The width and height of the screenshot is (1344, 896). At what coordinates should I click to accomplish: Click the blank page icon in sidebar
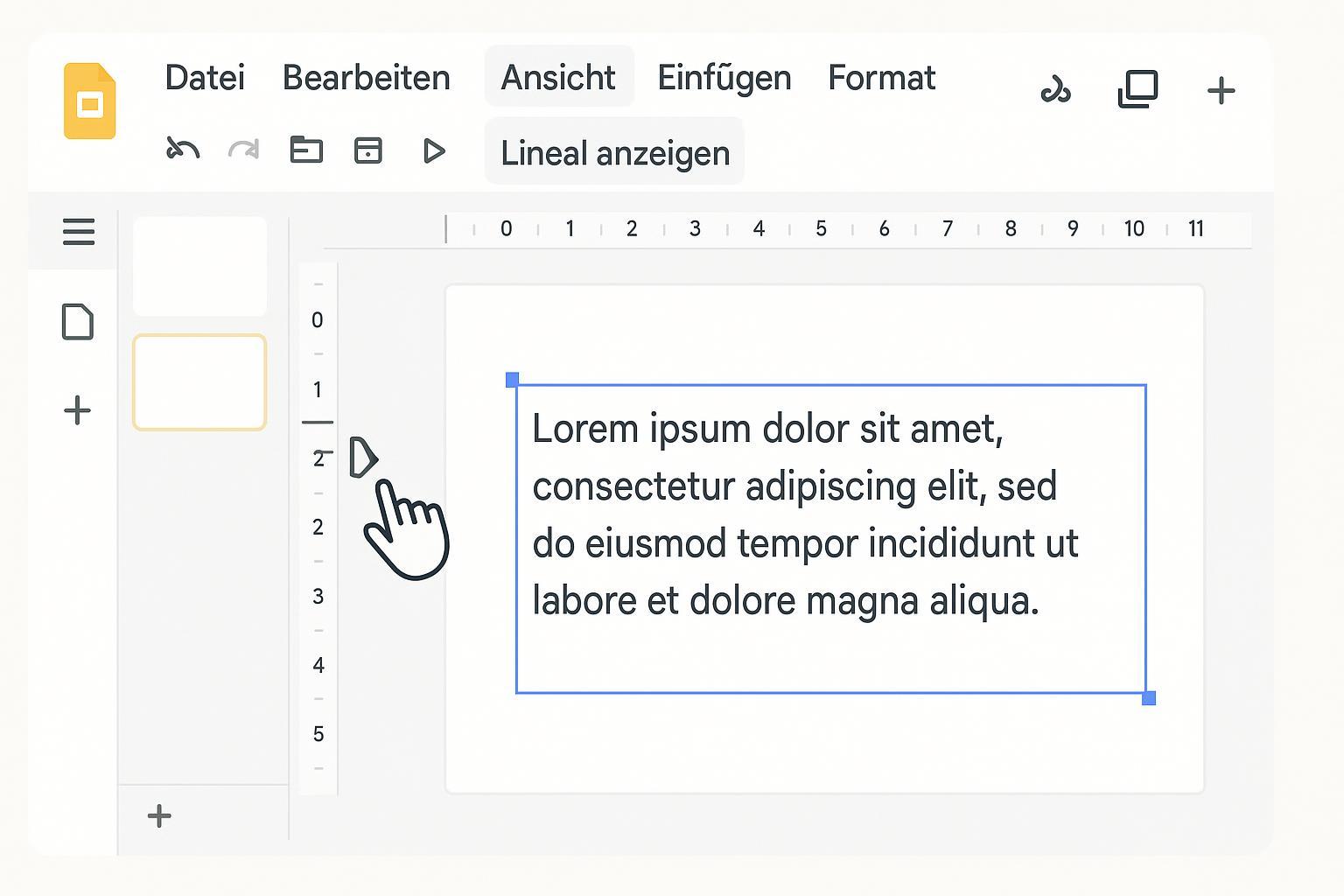tap(78, 322)
